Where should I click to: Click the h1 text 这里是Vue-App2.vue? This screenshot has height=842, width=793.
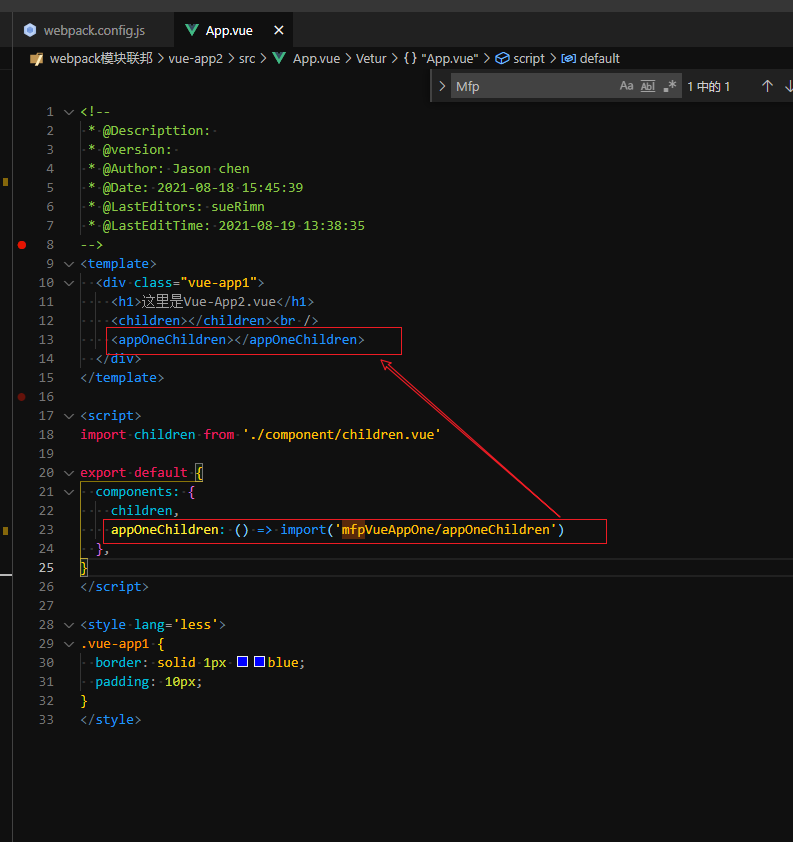coord(209,302)
